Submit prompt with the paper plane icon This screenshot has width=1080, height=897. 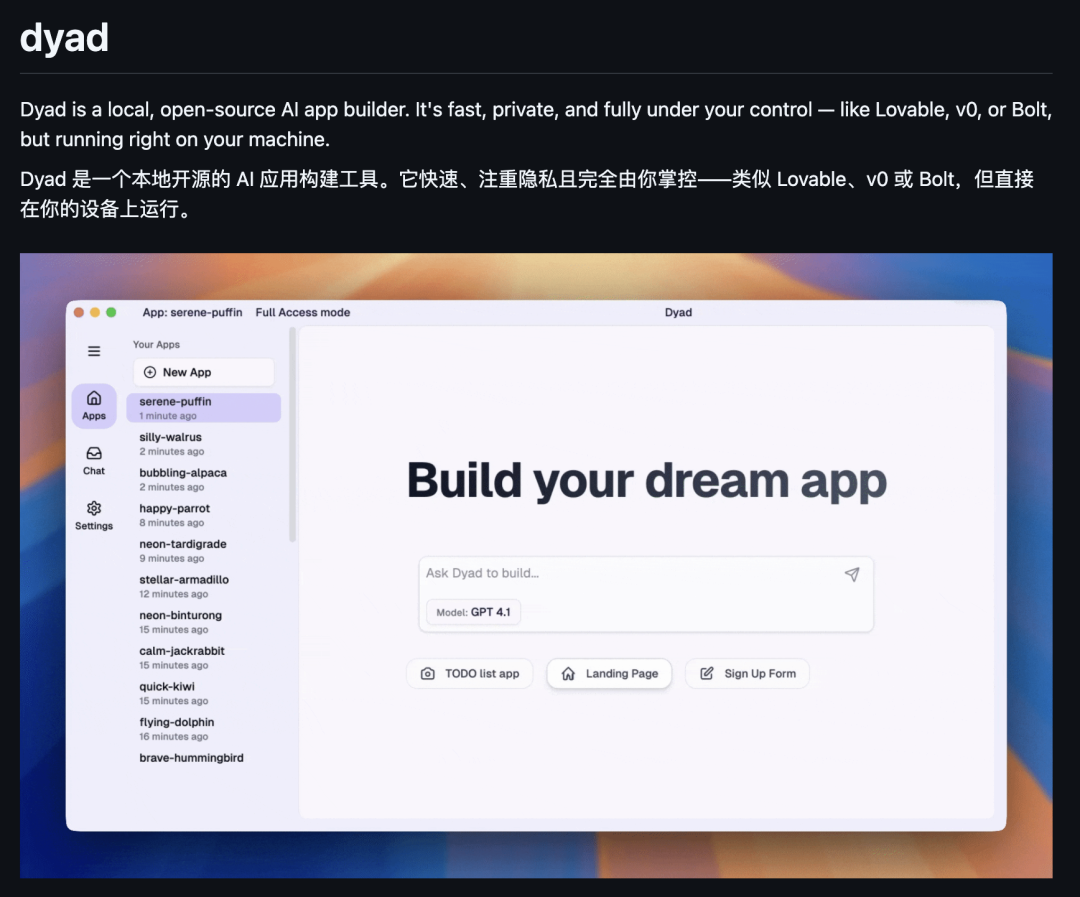851,574
